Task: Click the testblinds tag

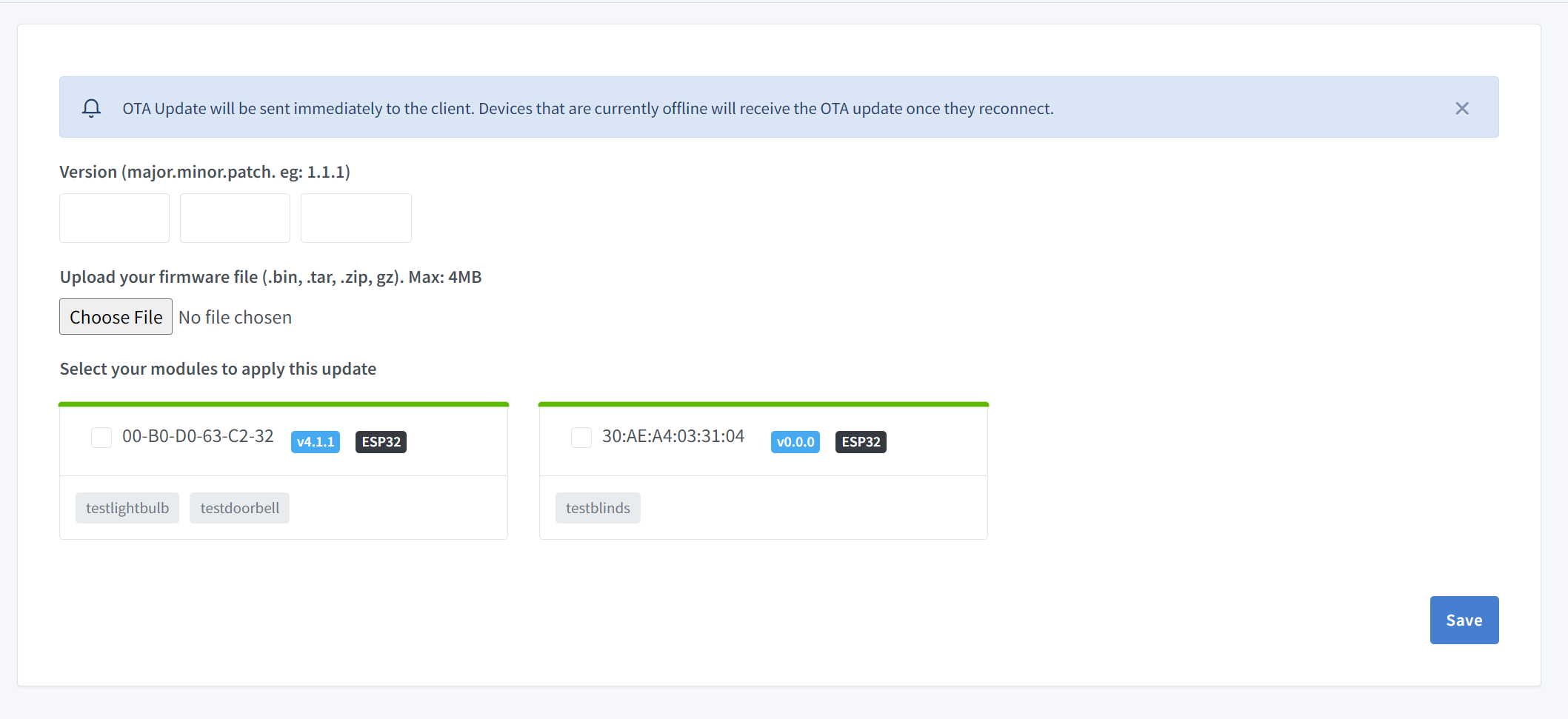Action: (598, 508)
